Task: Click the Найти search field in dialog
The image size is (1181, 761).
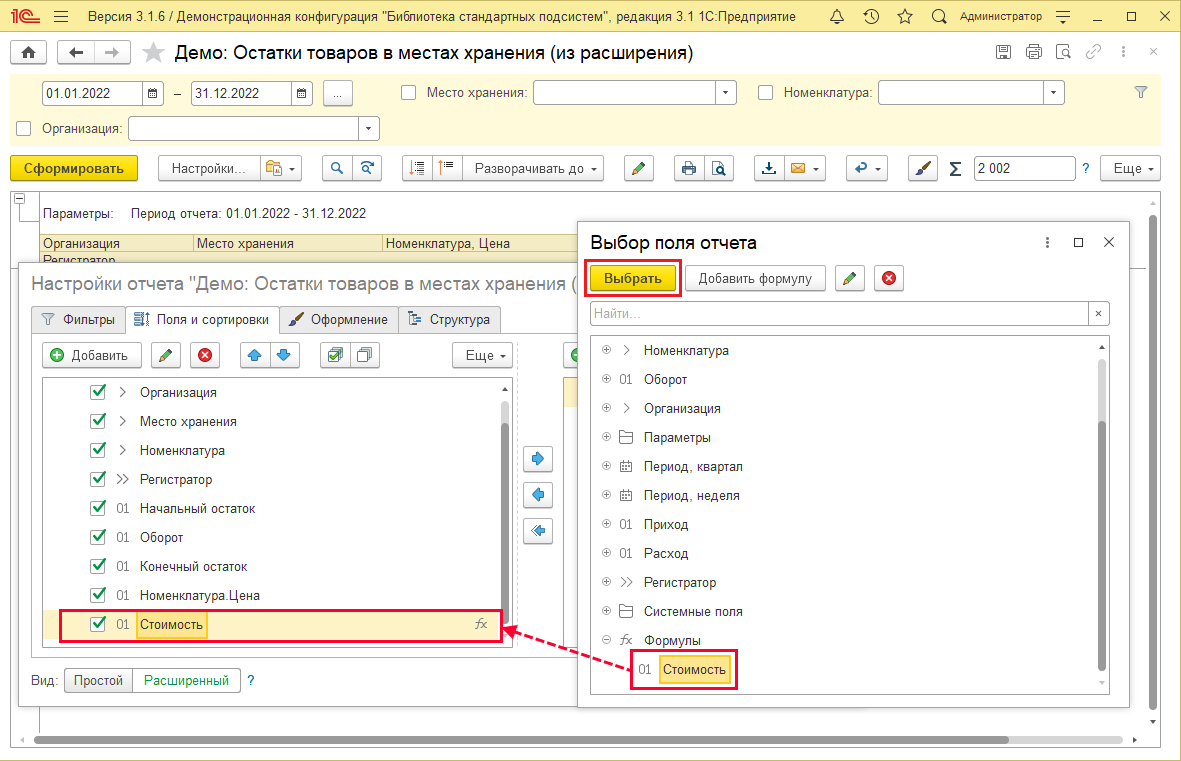Action: tap(839, 313)
